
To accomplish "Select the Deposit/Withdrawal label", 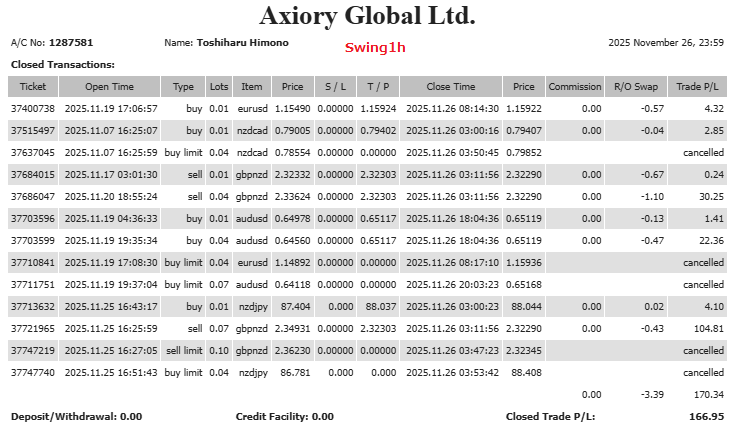I will tap(76, 416).
